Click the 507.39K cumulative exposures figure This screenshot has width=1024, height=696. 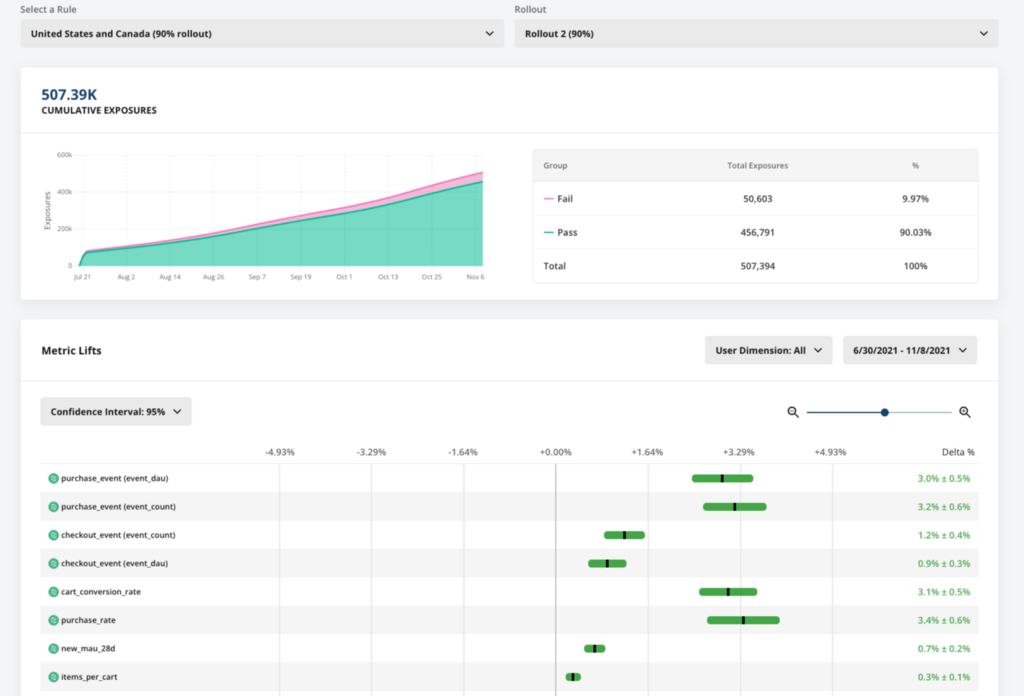pos(69,95)
